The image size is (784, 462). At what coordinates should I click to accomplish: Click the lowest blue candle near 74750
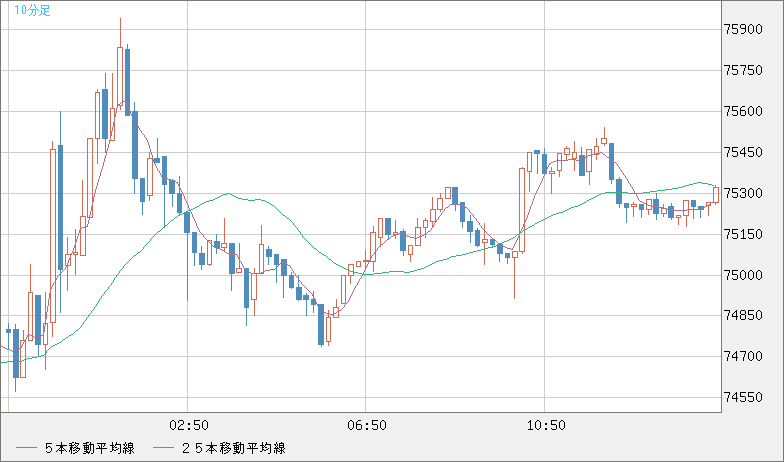pyautogui.click(x=321, y=324)
